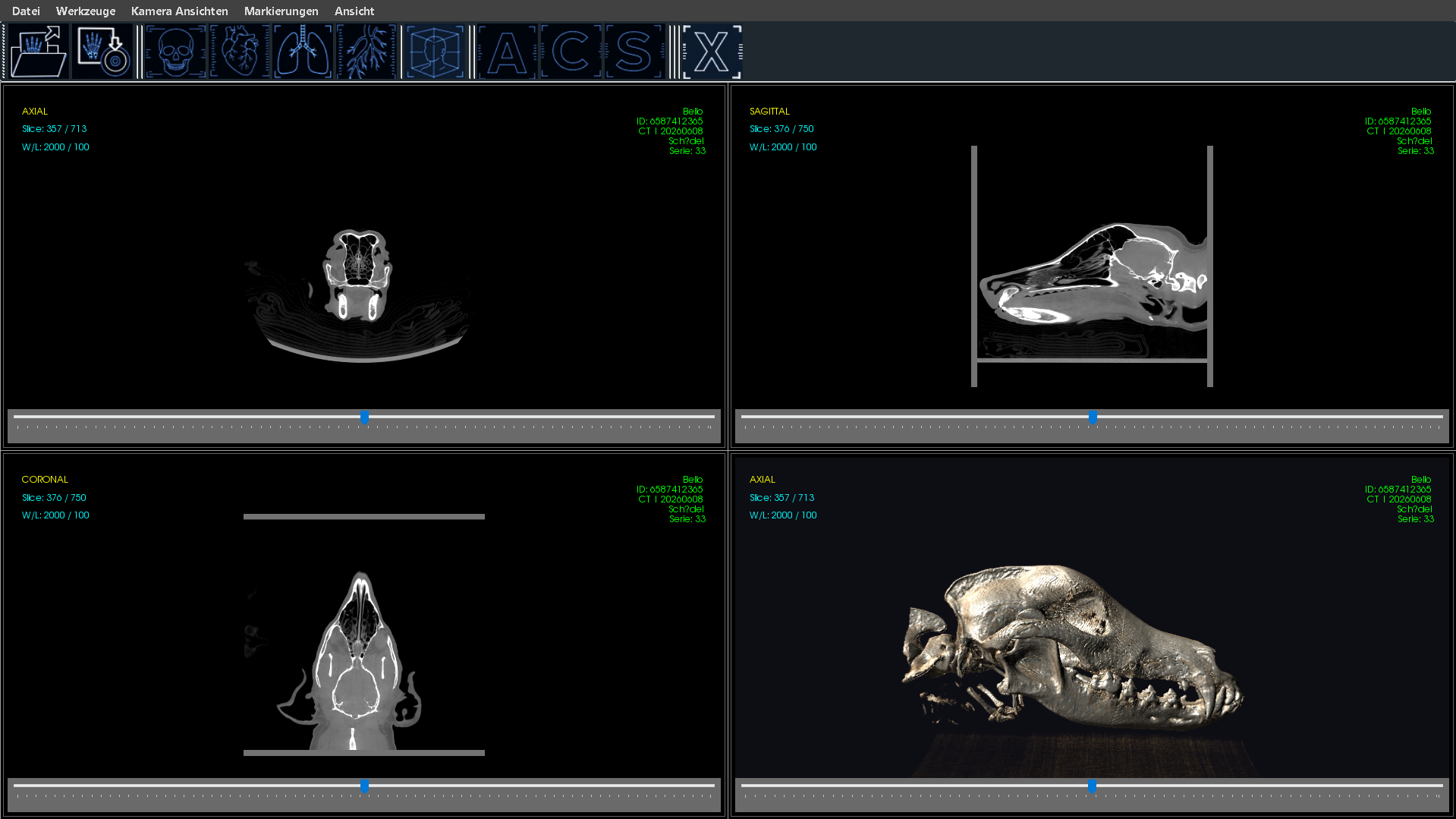Select the lungs preset icon
Viewport: 1456px width, 819px height.
coord(303,52)
